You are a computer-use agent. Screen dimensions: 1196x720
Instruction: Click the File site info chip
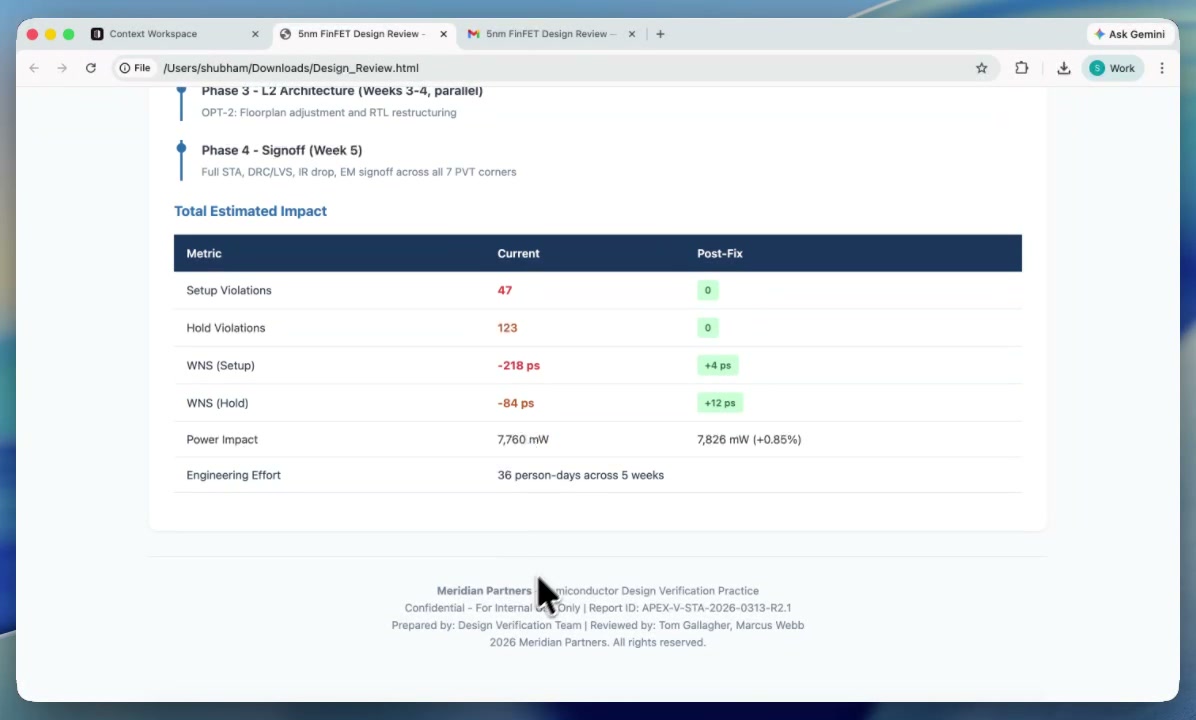pyautogui.click(x=135, y=68)
